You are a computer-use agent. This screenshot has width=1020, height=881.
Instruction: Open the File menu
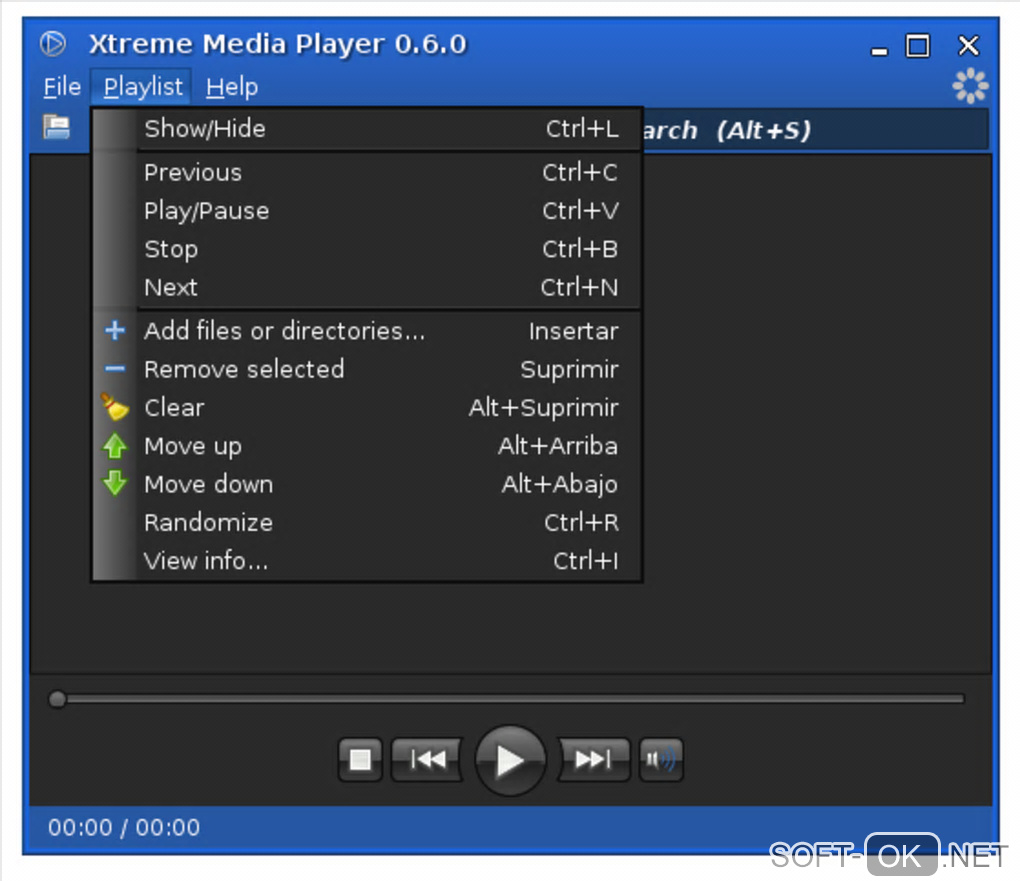[62, 87]
